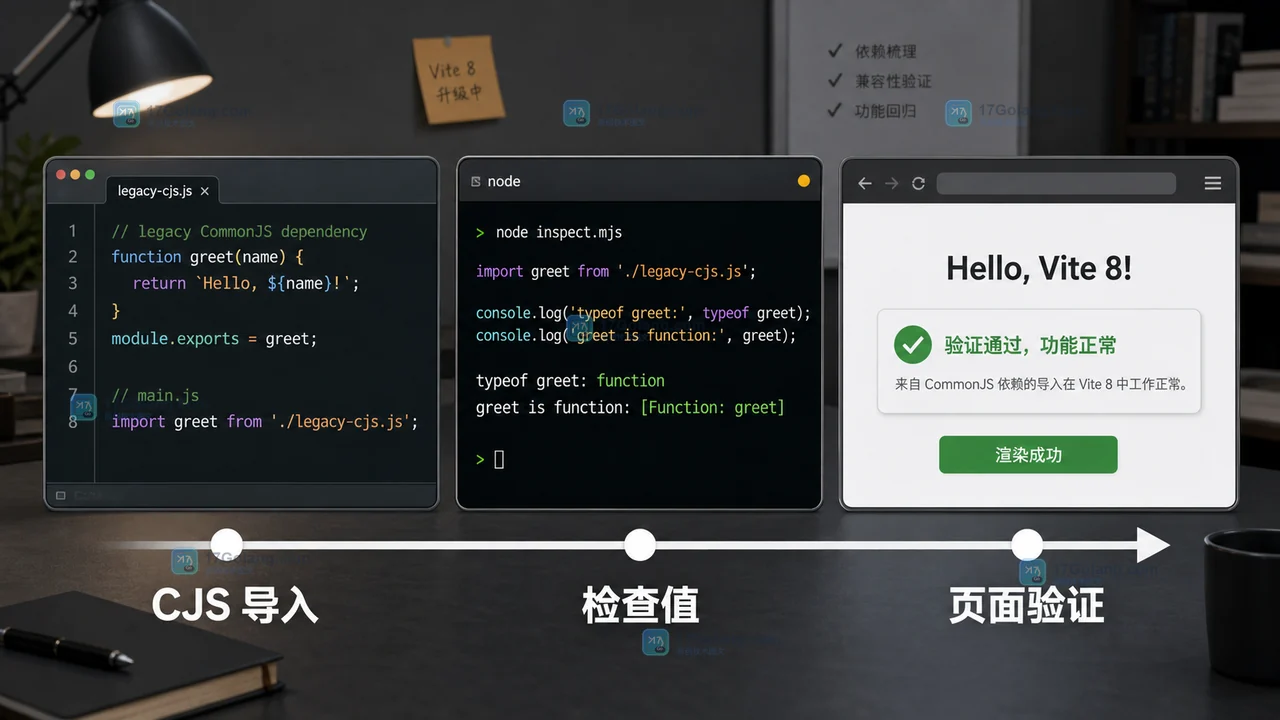Click the 验证通过，功能正常 heading
The height and width of the screenshot is (720, 1280).
pos(1031,346)
